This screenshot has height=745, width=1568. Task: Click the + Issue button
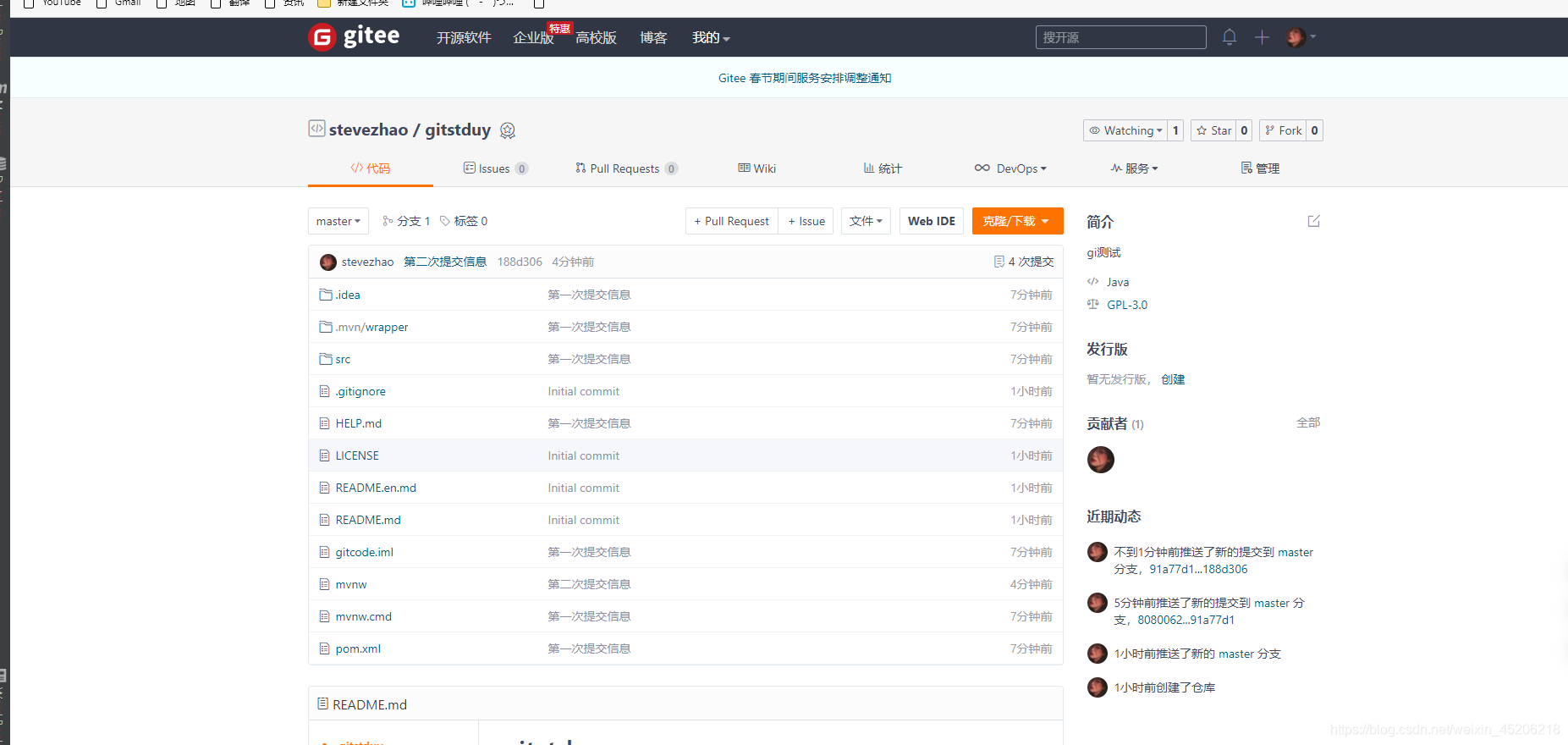[x=806, y=221]
